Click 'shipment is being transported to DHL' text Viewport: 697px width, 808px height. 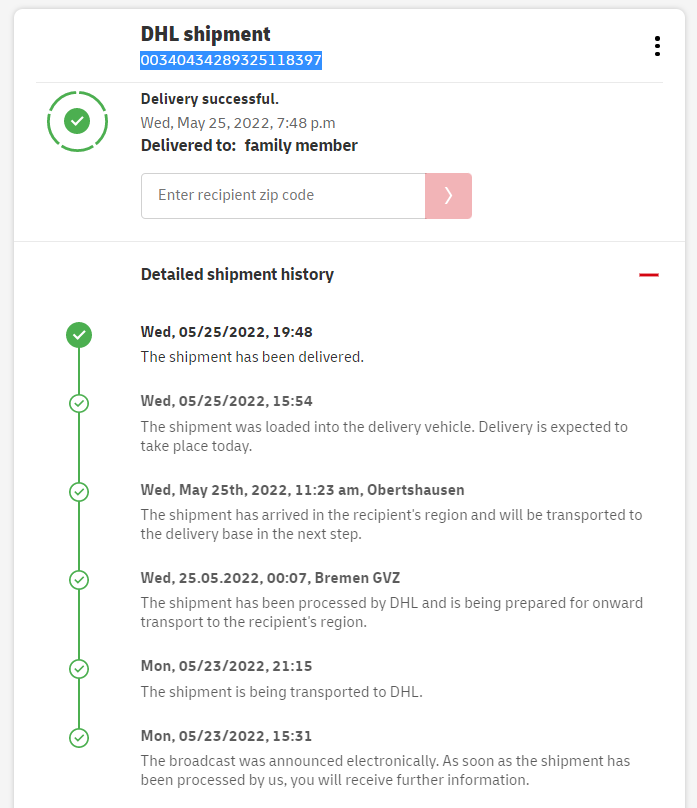(x=281, y=691)
